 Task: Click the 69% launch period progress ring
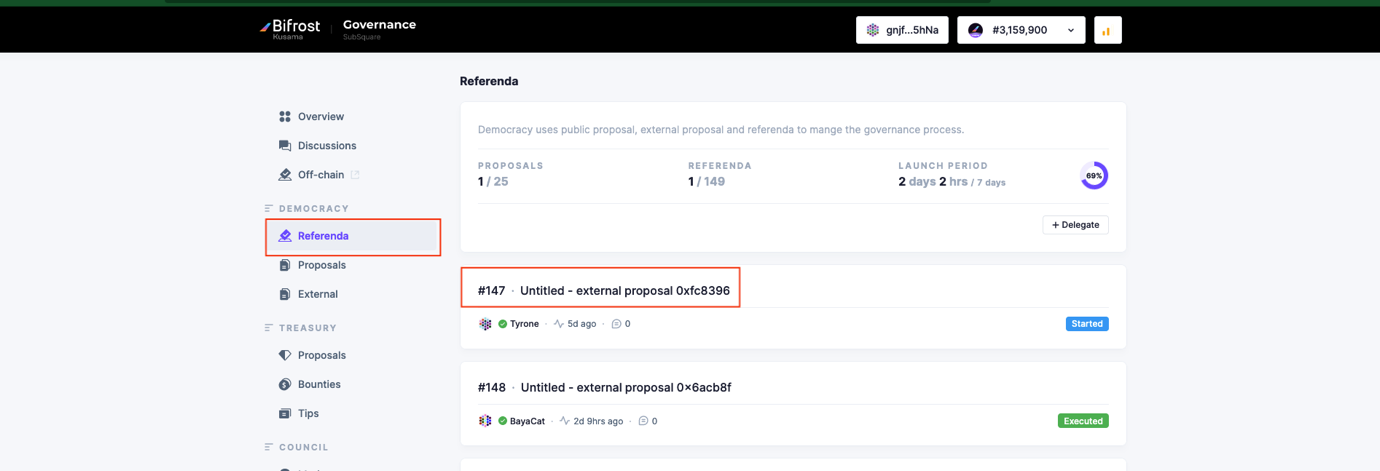click(x=1094, y=175)
